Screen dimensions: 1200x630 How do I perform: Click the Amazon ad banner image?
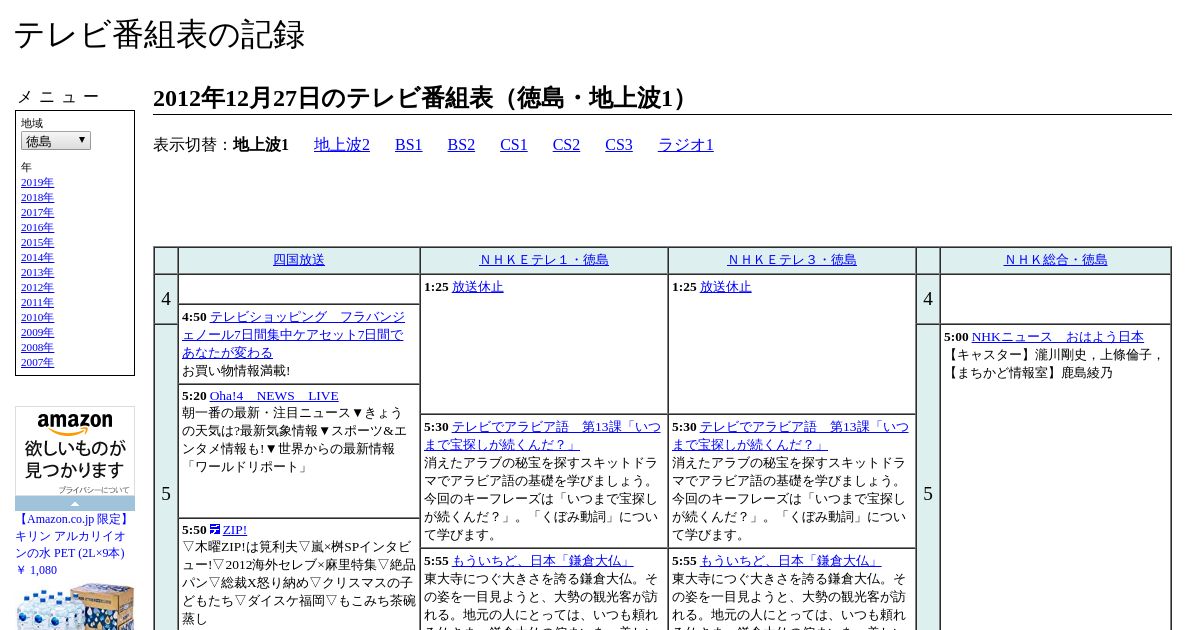[75, 446]
